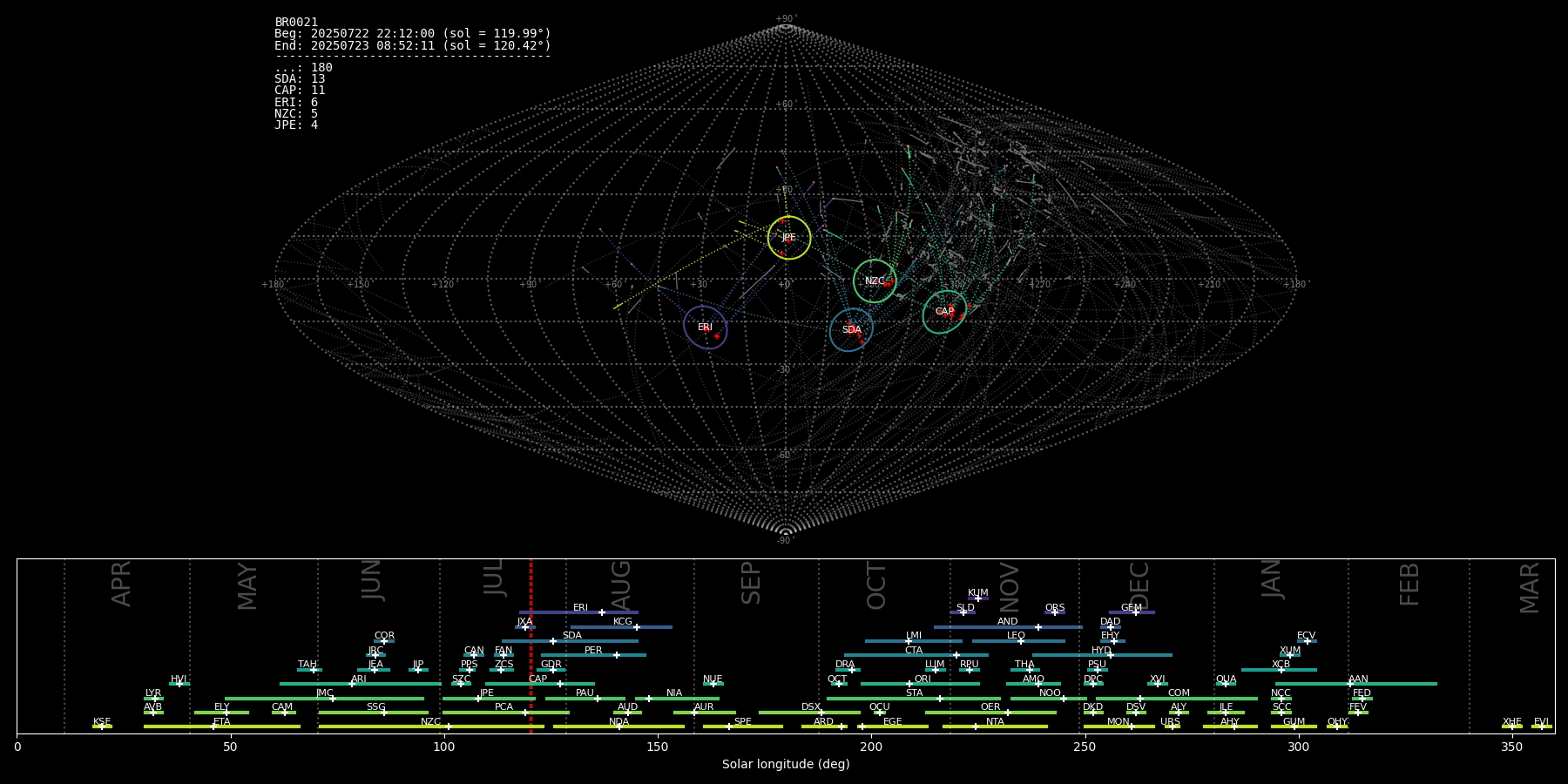Select the 'BR0021' station title text
The height and width of the screenshot is (784, 1568).
[296, 23]
